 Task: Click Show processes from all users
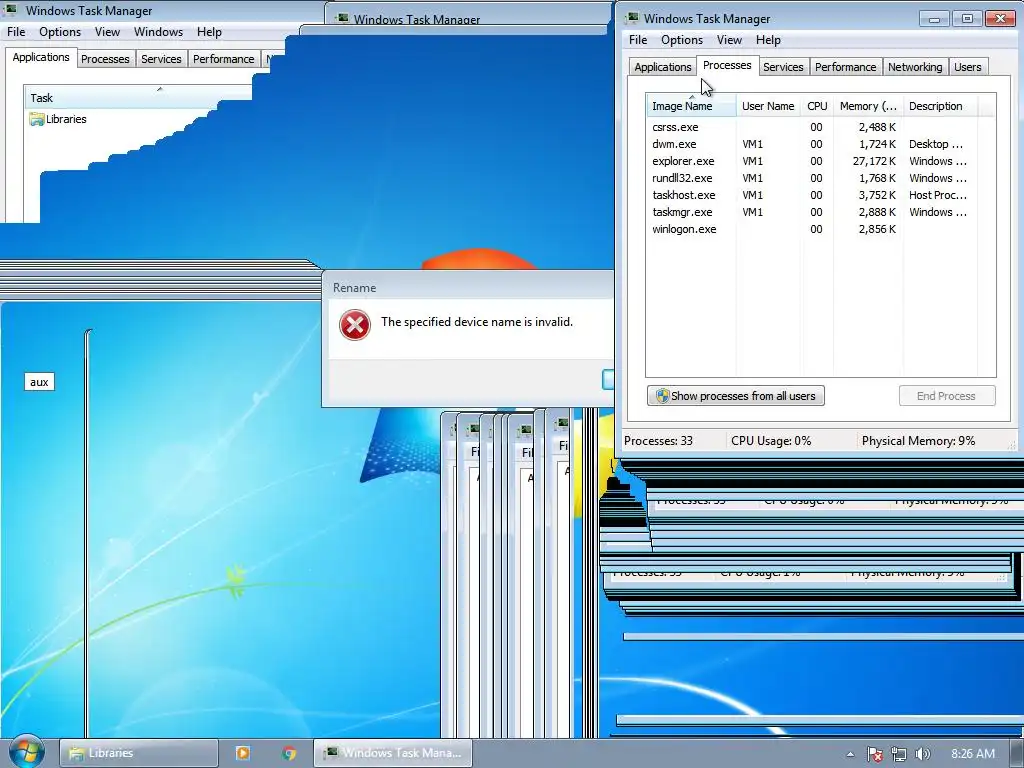tap(736, 396)
